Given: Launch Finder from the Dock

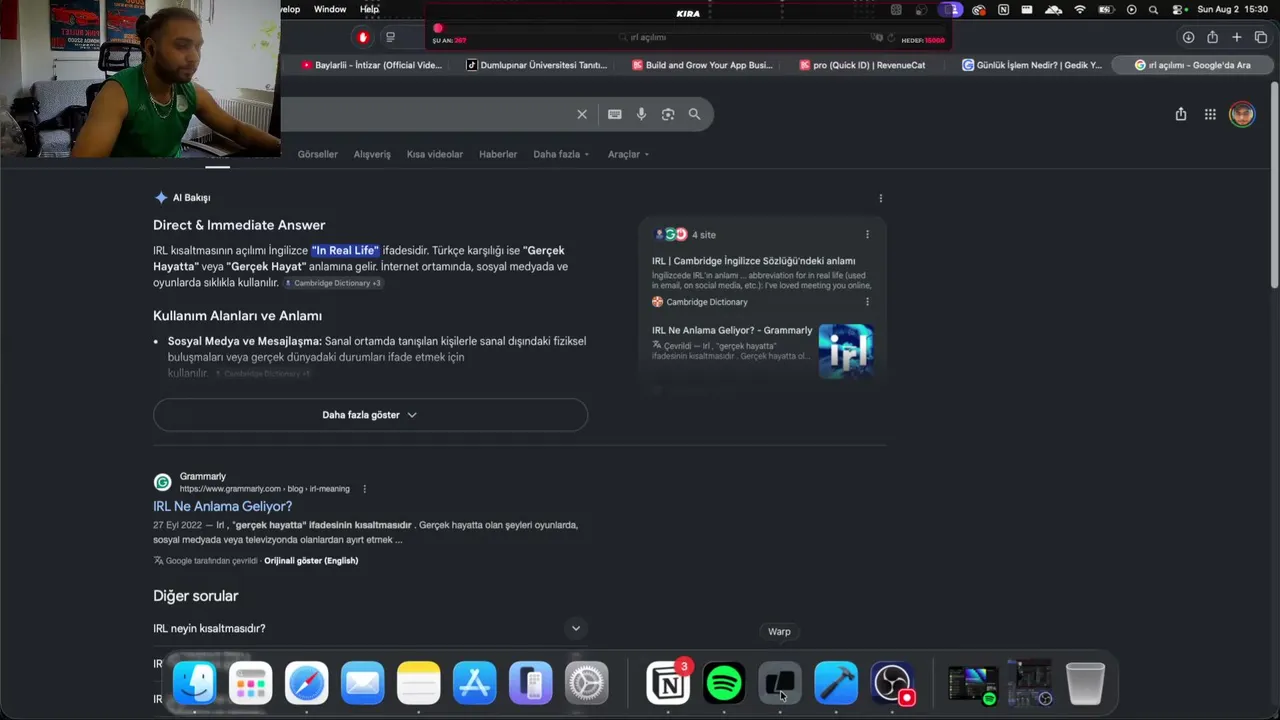Looking at the screenshot, I should 194,684.
